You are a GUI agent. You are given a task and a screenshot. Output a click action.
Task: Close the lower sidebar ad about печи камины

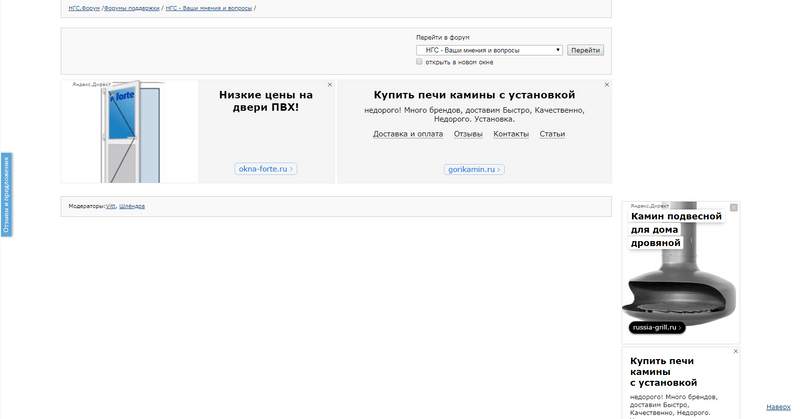736,352
